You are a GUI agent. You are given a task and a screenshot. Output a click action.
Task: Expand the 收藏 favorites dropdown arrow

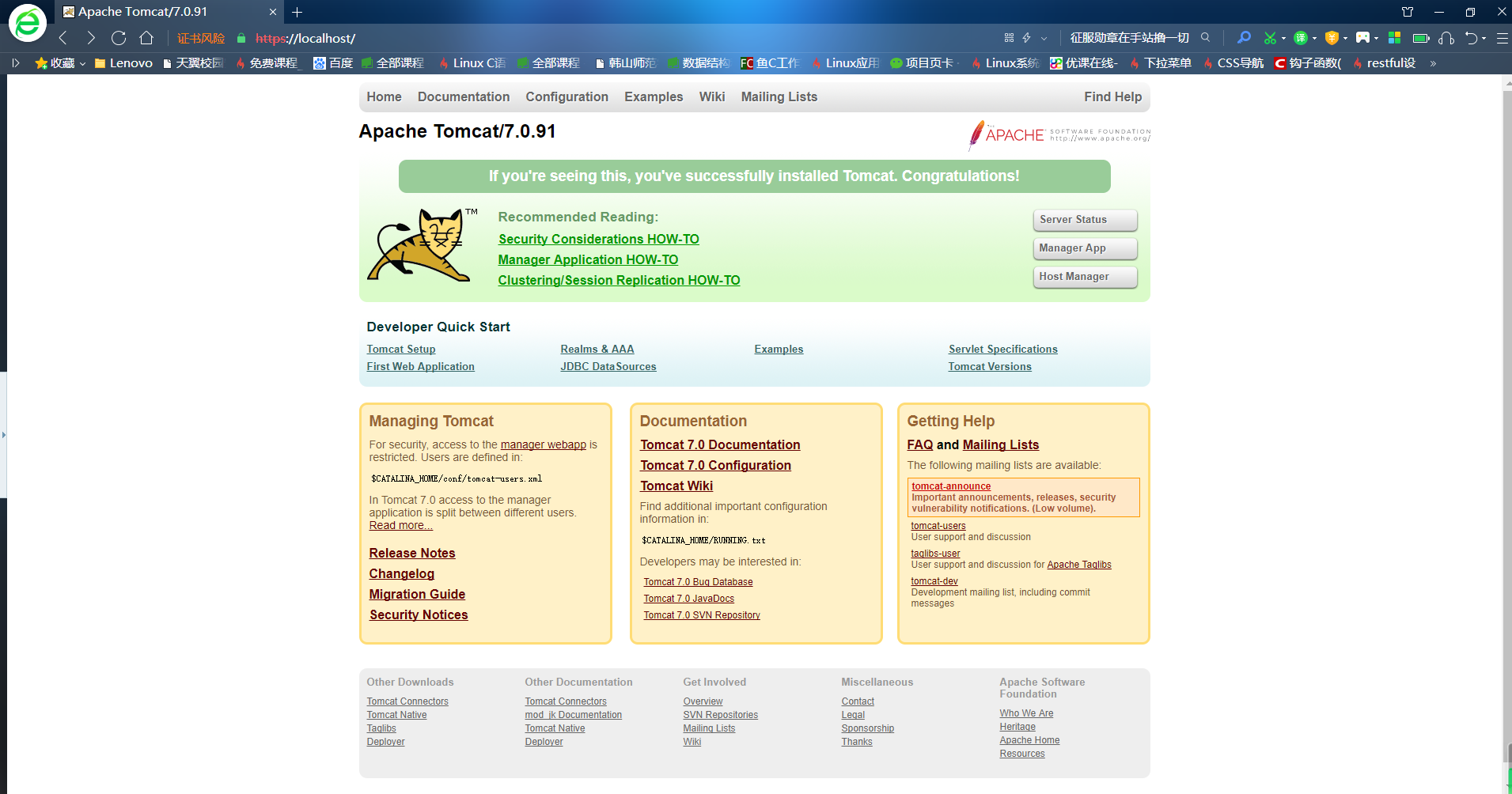pos(82,64)
